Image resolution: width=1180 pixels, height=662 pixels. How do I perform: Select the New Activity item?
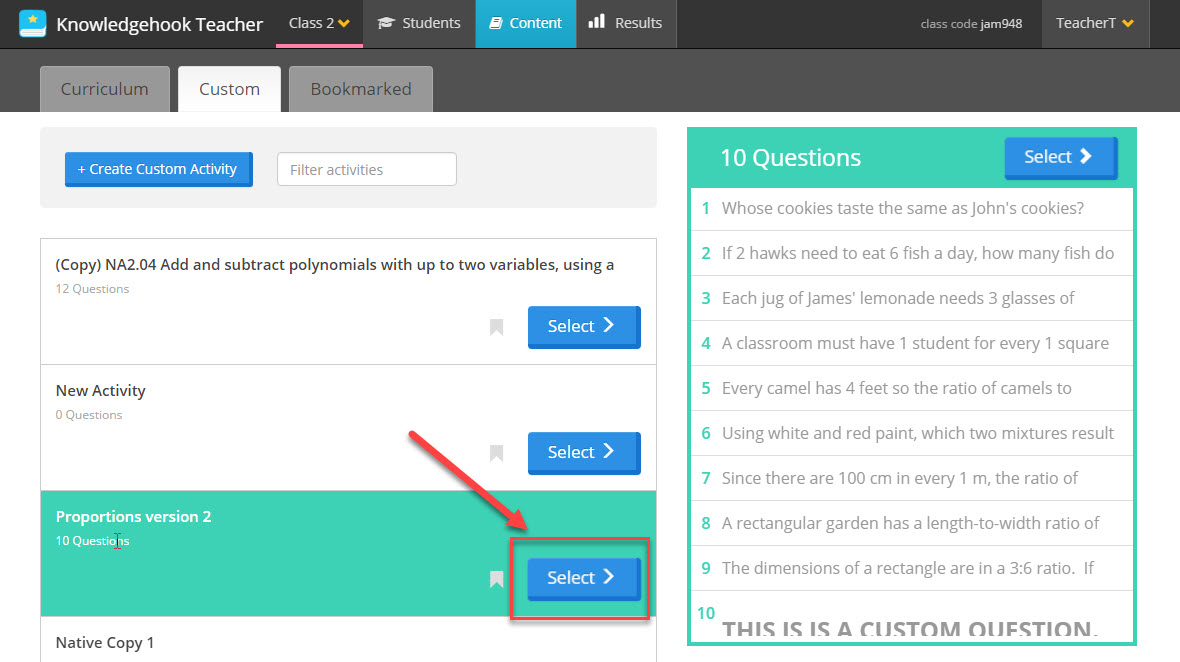point(584,452)
